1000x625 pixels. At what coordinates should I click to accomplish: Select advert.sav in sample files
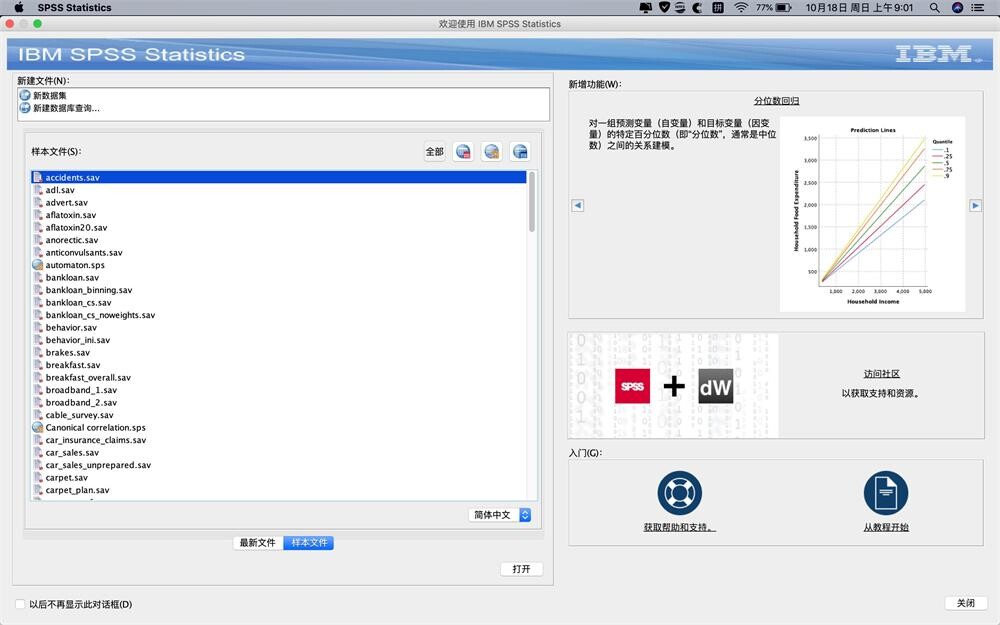[279, 202]
